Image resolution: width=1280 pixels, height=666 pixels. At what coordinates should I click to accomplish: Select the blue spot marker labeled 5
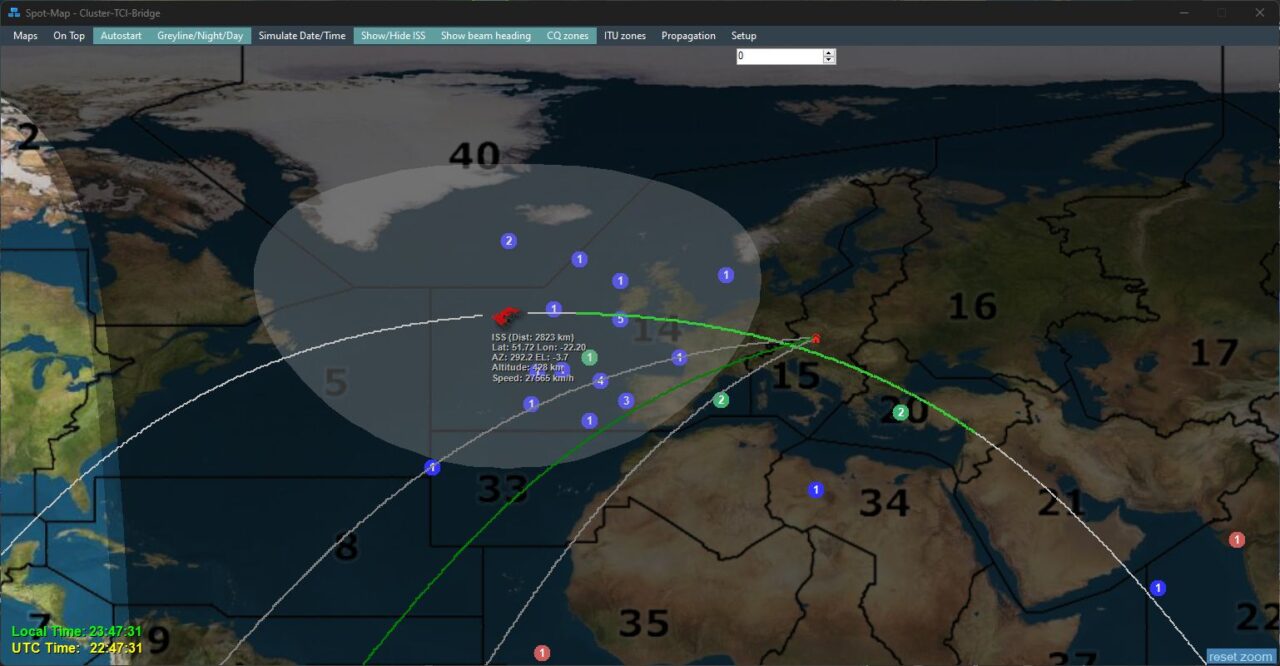pos(620,320)
